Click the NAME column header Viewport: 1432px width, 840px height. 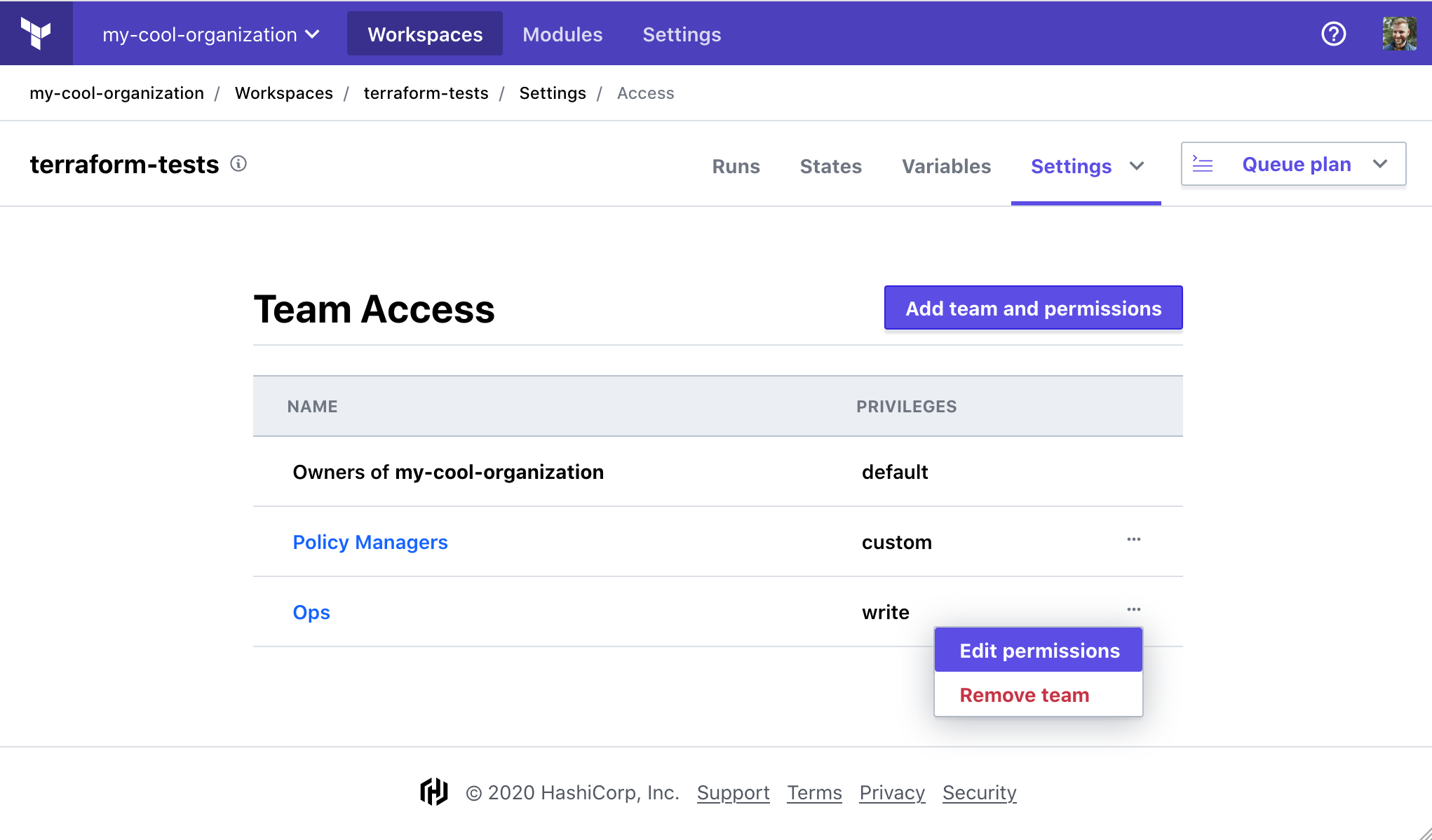point(312,407)
